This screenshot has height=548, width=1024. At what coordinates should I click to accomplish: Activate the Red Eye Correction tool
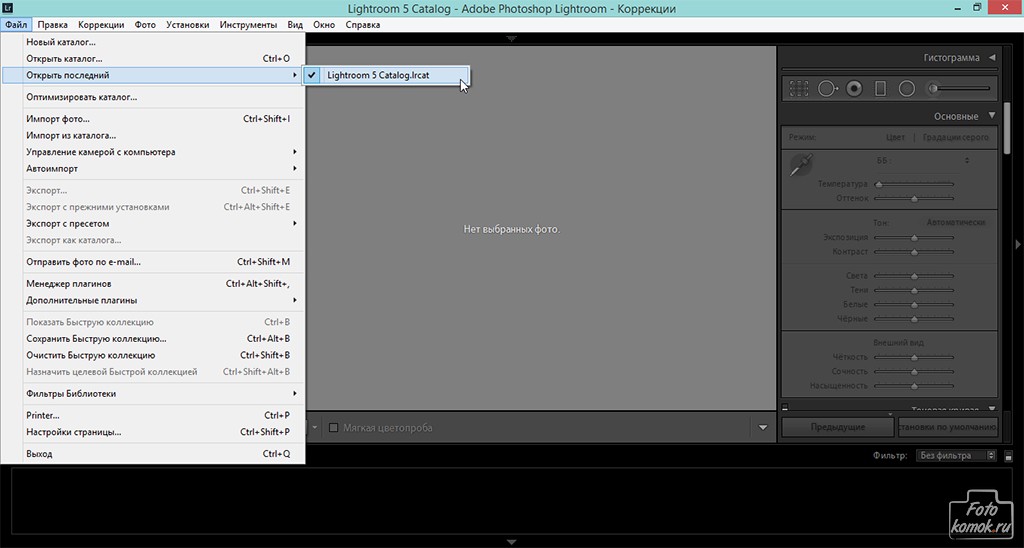pos(854,88)
